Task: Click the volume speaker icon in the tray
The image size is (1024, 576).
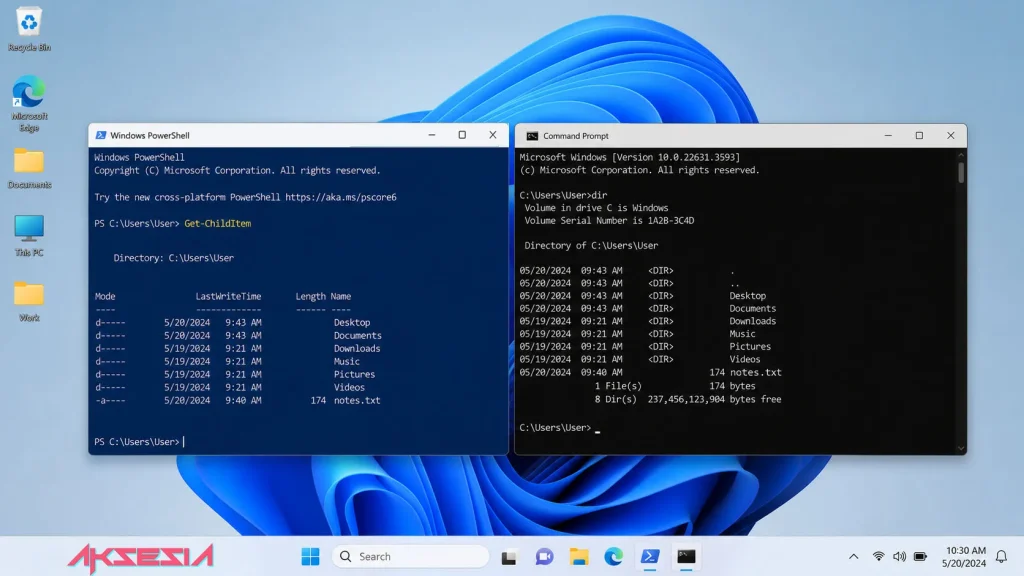Action: pyautogui.click(x=899, y=556)
